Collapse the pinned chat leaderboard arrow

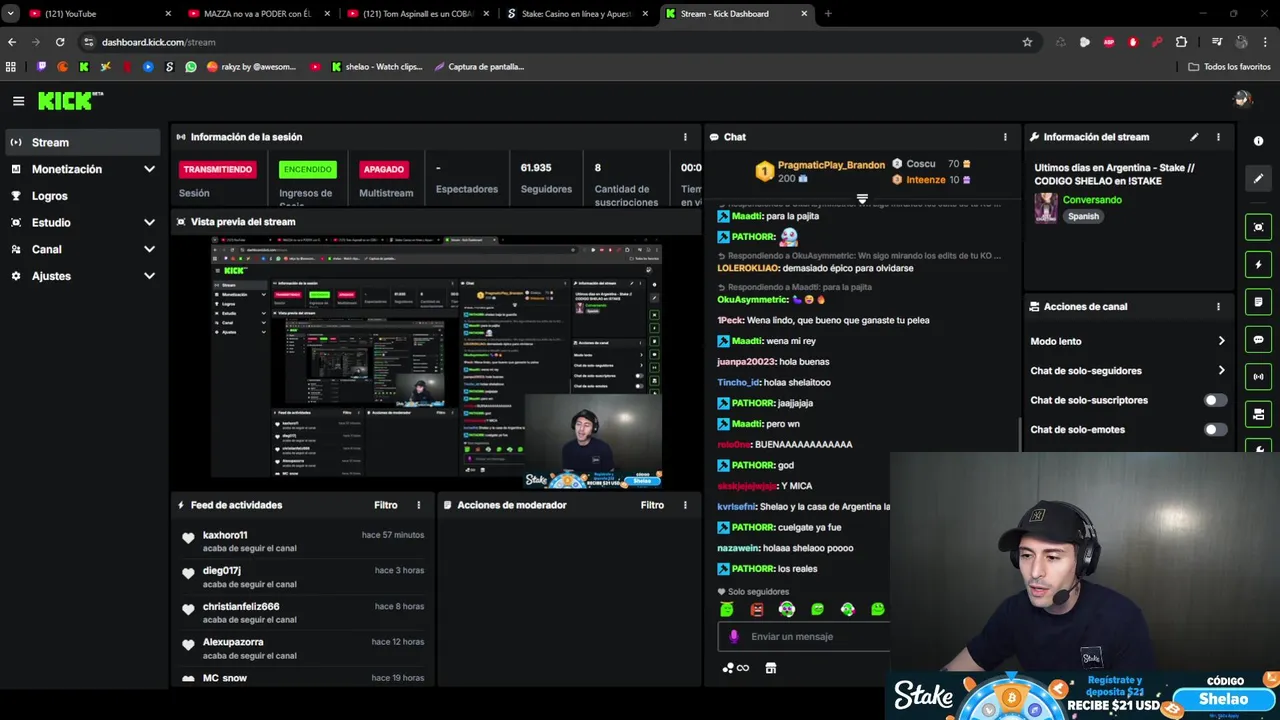[862, 199]
